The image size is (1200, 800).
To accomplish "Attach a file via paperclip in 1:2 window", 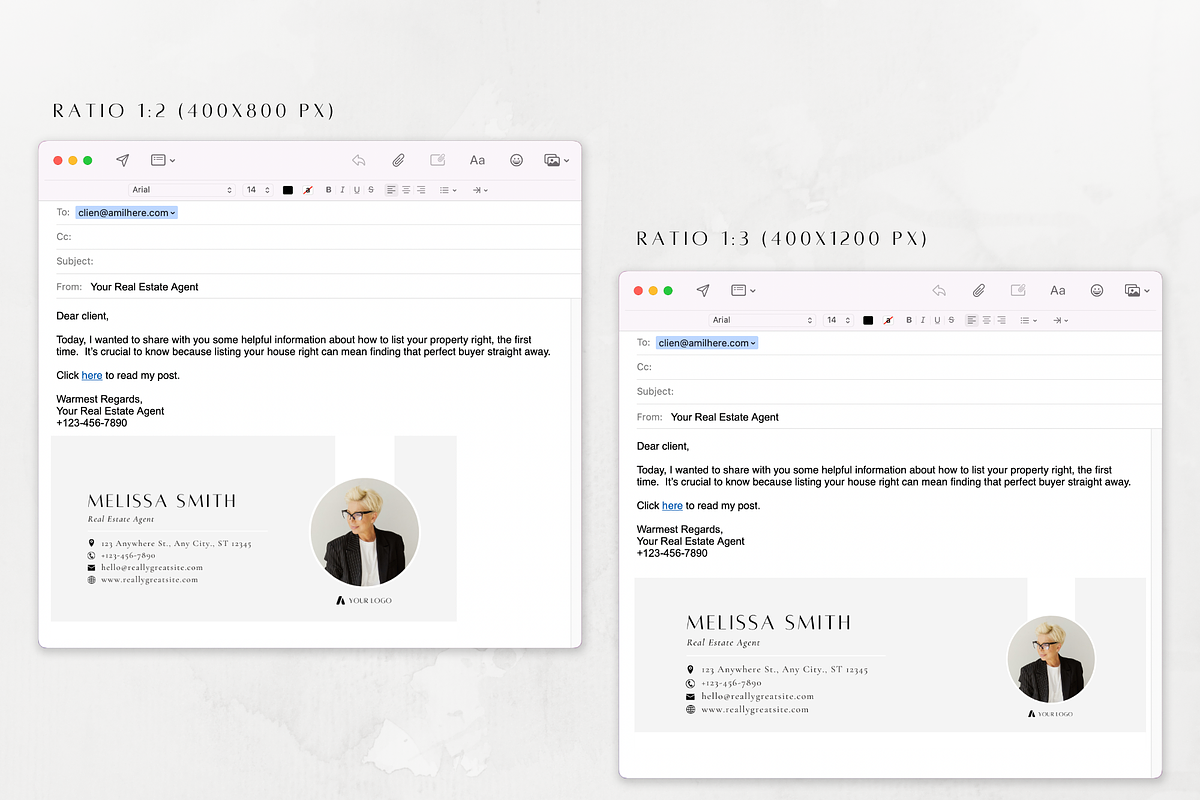I will (x=398, y=160).
